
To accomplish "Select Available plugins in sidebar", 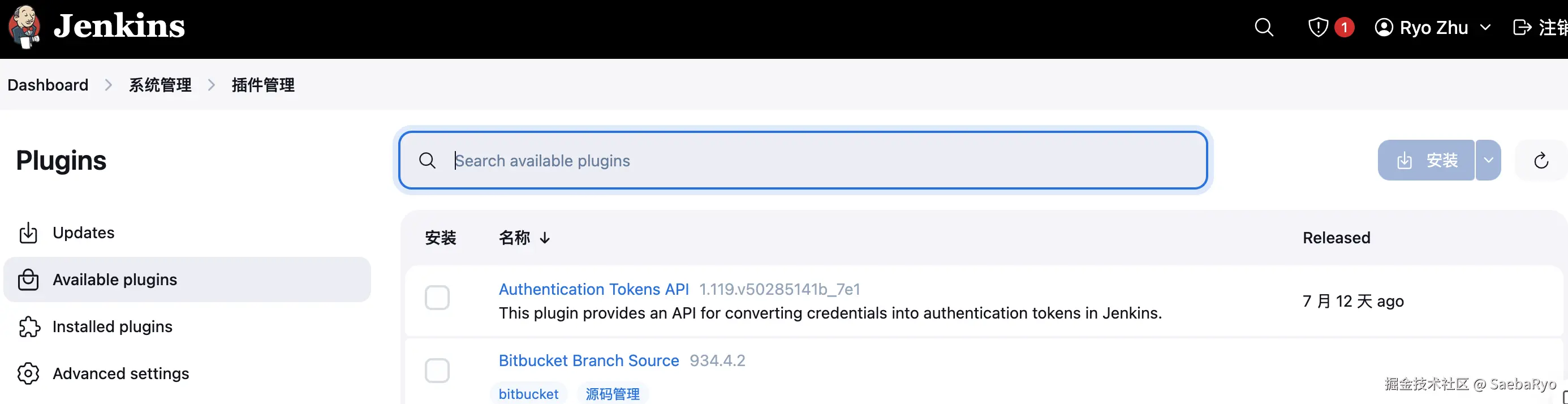I will click(114, 280).
